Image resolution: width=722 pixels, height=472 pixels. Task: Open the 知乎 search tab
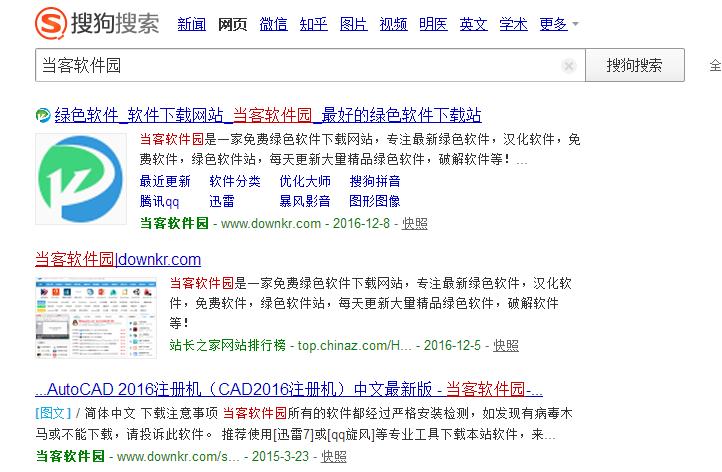(314, 24)
